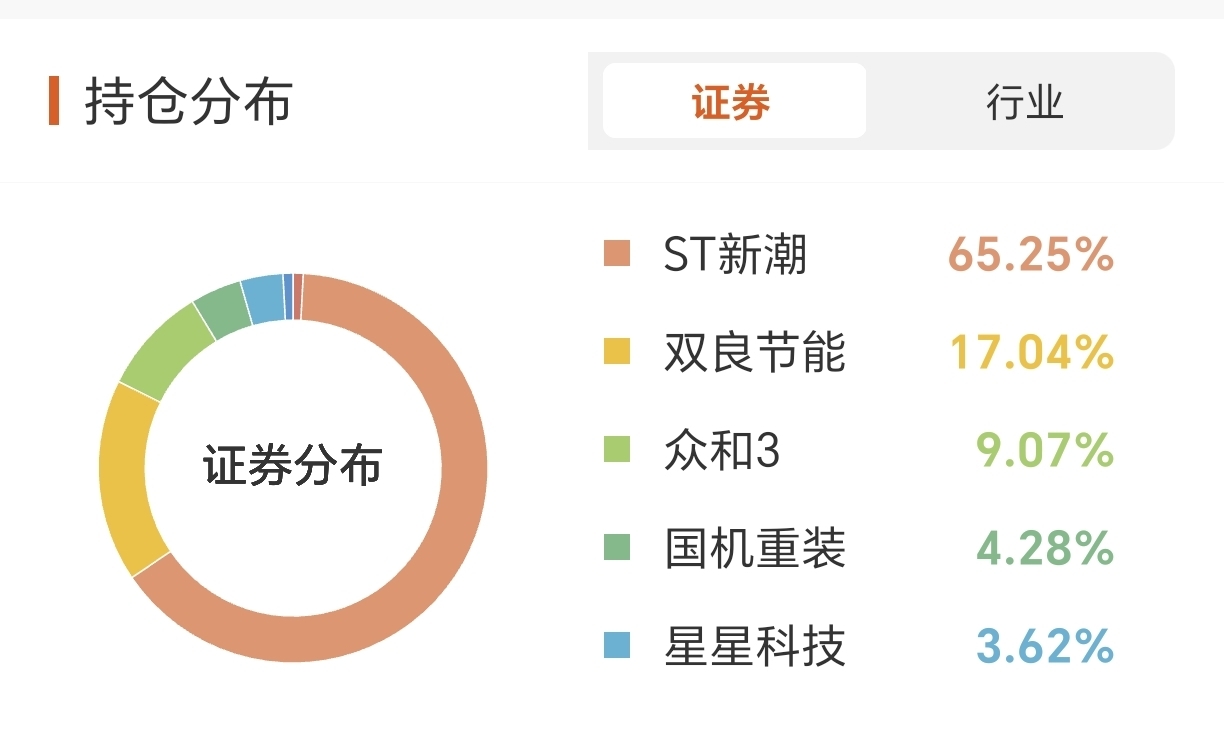Click the orange ST新潮 legend swatch

pyautogui.click(x=617, y=254)
